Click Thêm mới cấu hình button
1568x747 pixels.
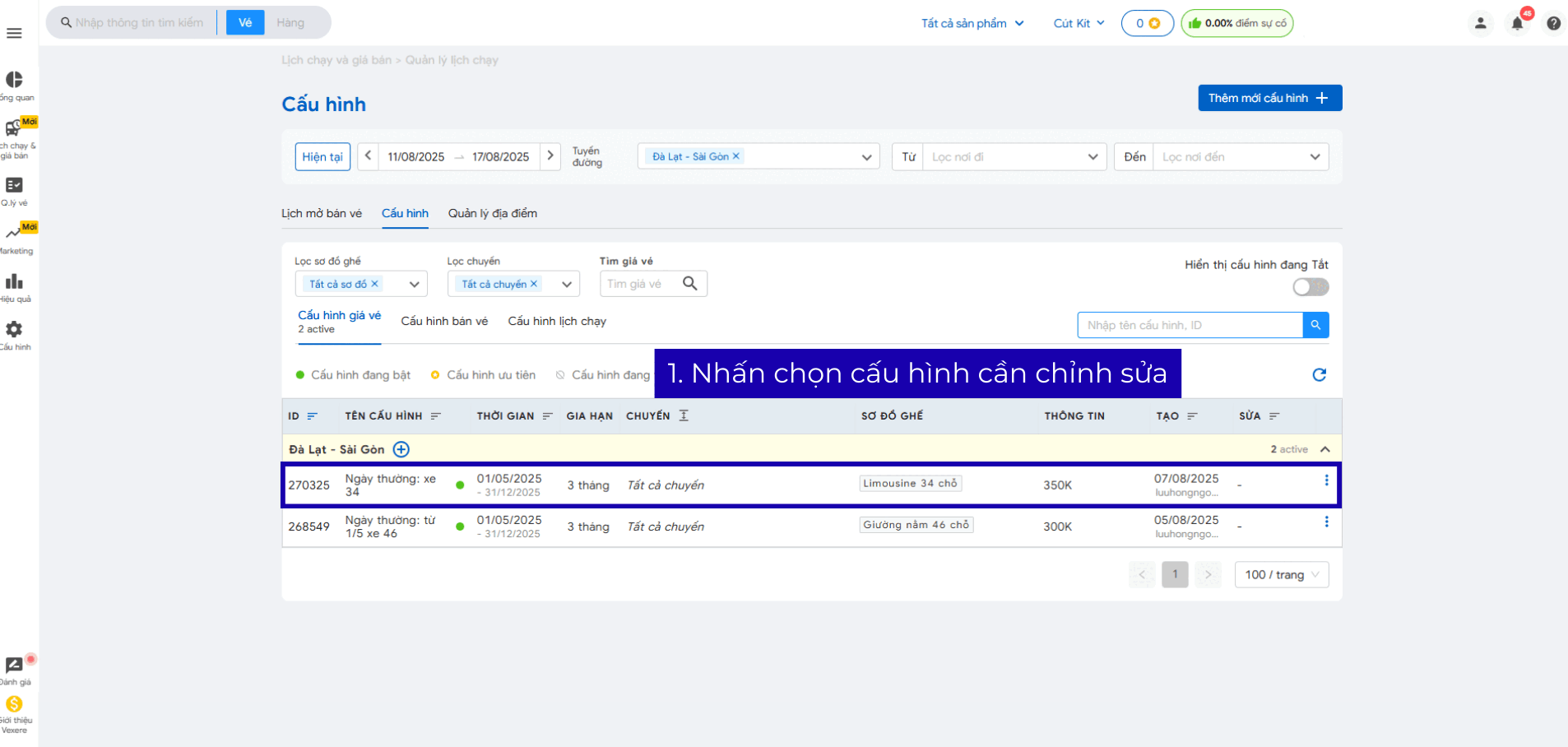[x=1269, y=98]
